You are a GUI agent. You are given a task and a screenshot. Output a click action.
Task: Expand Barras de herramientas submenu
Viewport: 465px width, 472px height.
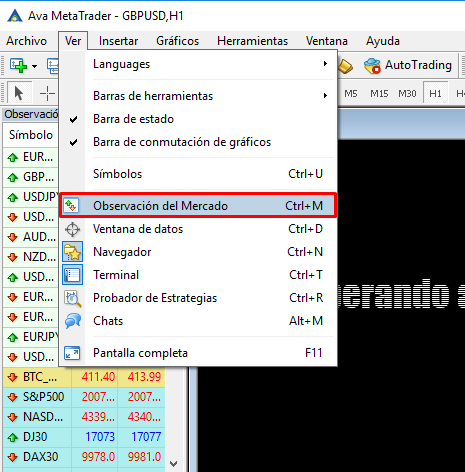pyautogui.click(x=198, y=96)
